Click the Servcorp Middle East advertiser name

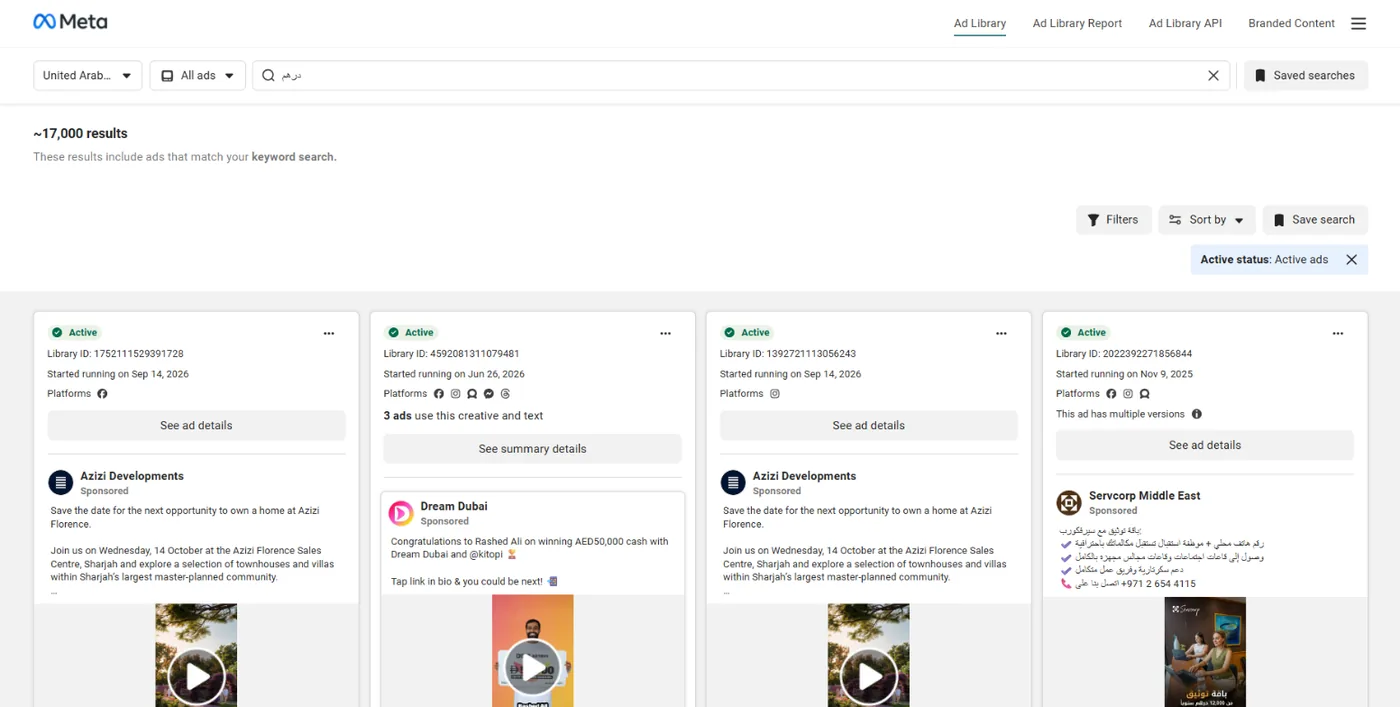pos(1144,496)
